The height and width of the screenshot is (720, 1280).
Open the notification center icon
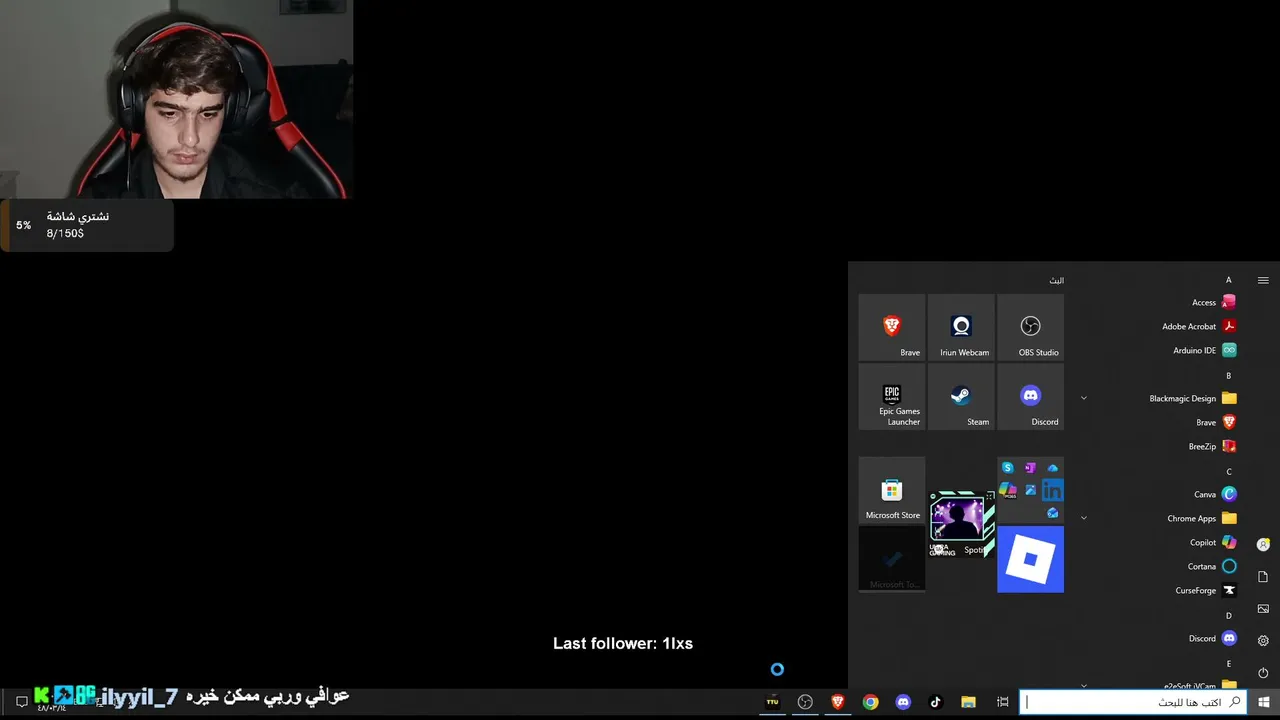point(21,702)
